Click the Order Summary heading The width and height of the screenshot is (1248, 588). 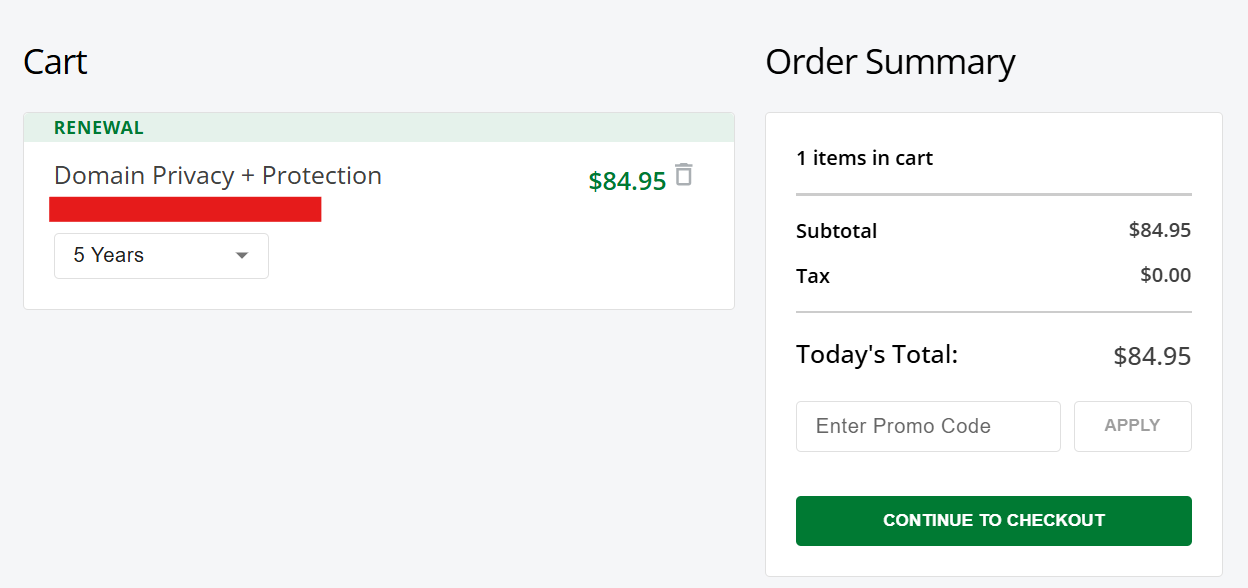890,62
